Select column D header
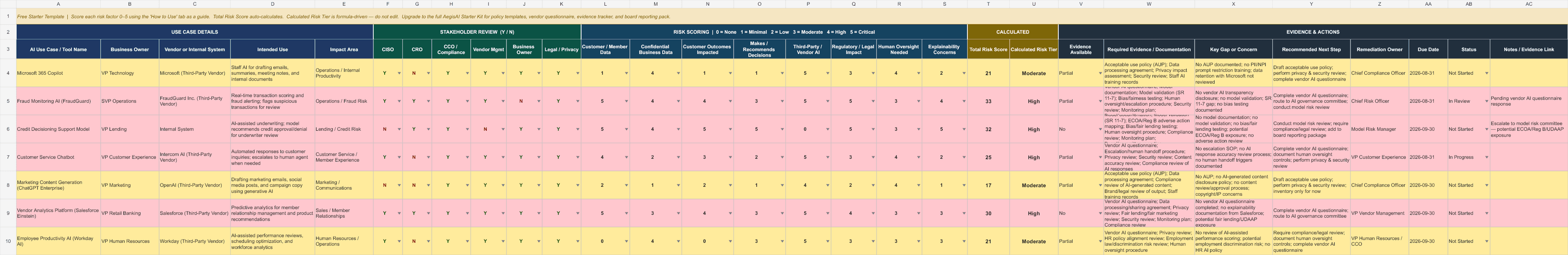Screen dimensions: 1568x255 pos(273,4)
